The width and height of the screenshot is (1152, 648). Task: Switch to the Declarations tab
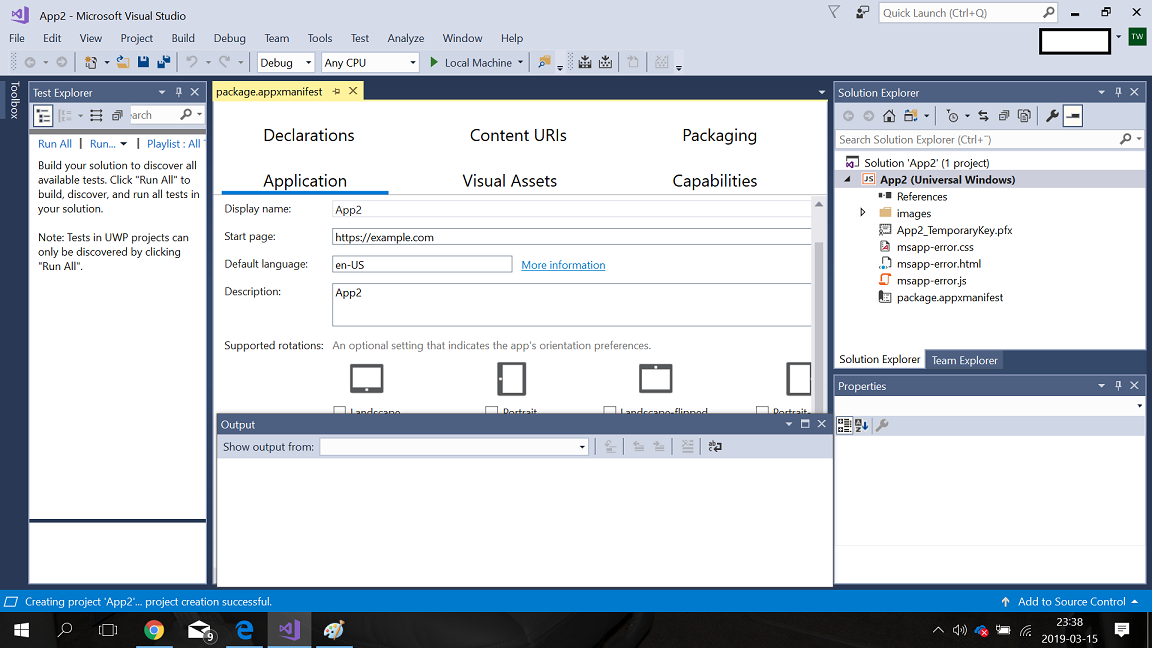pos(309,135)
